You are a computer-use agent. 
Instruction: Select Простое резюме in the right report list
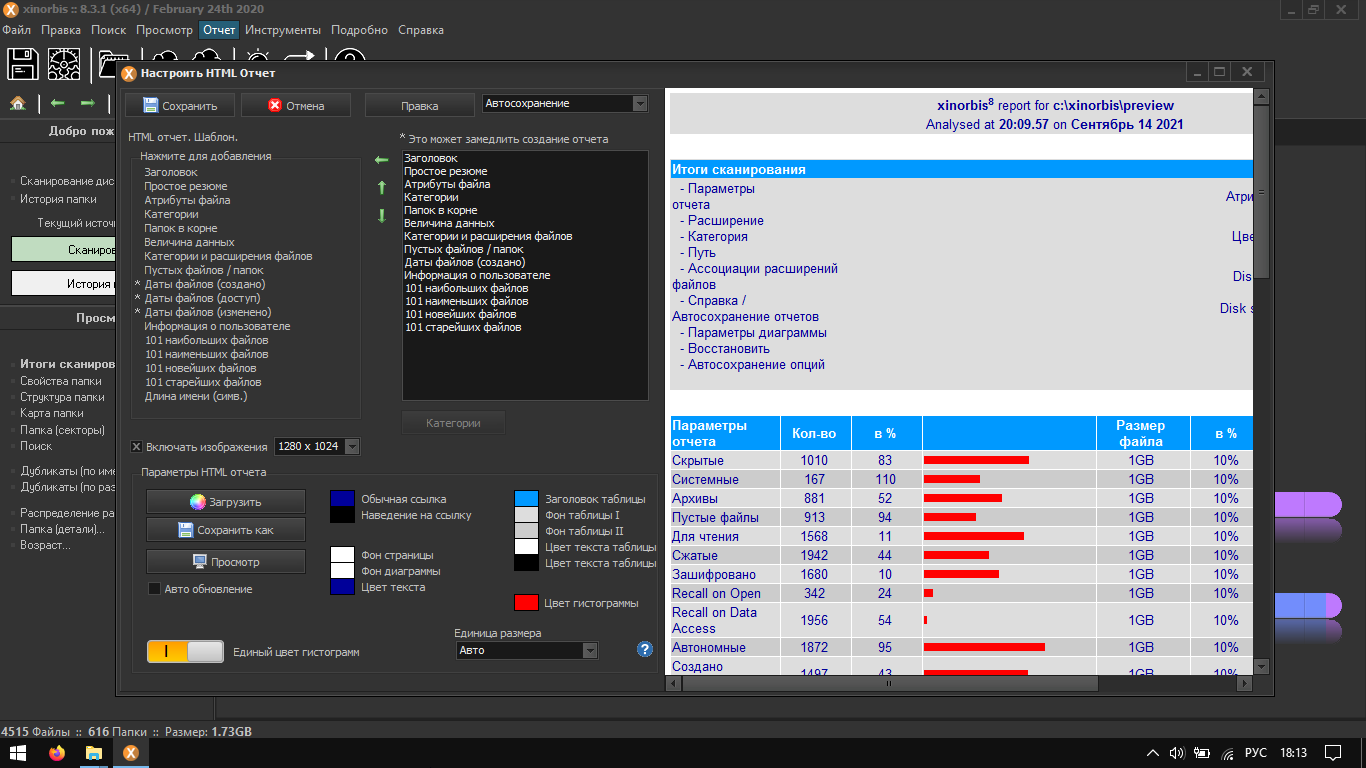point(445,171)
